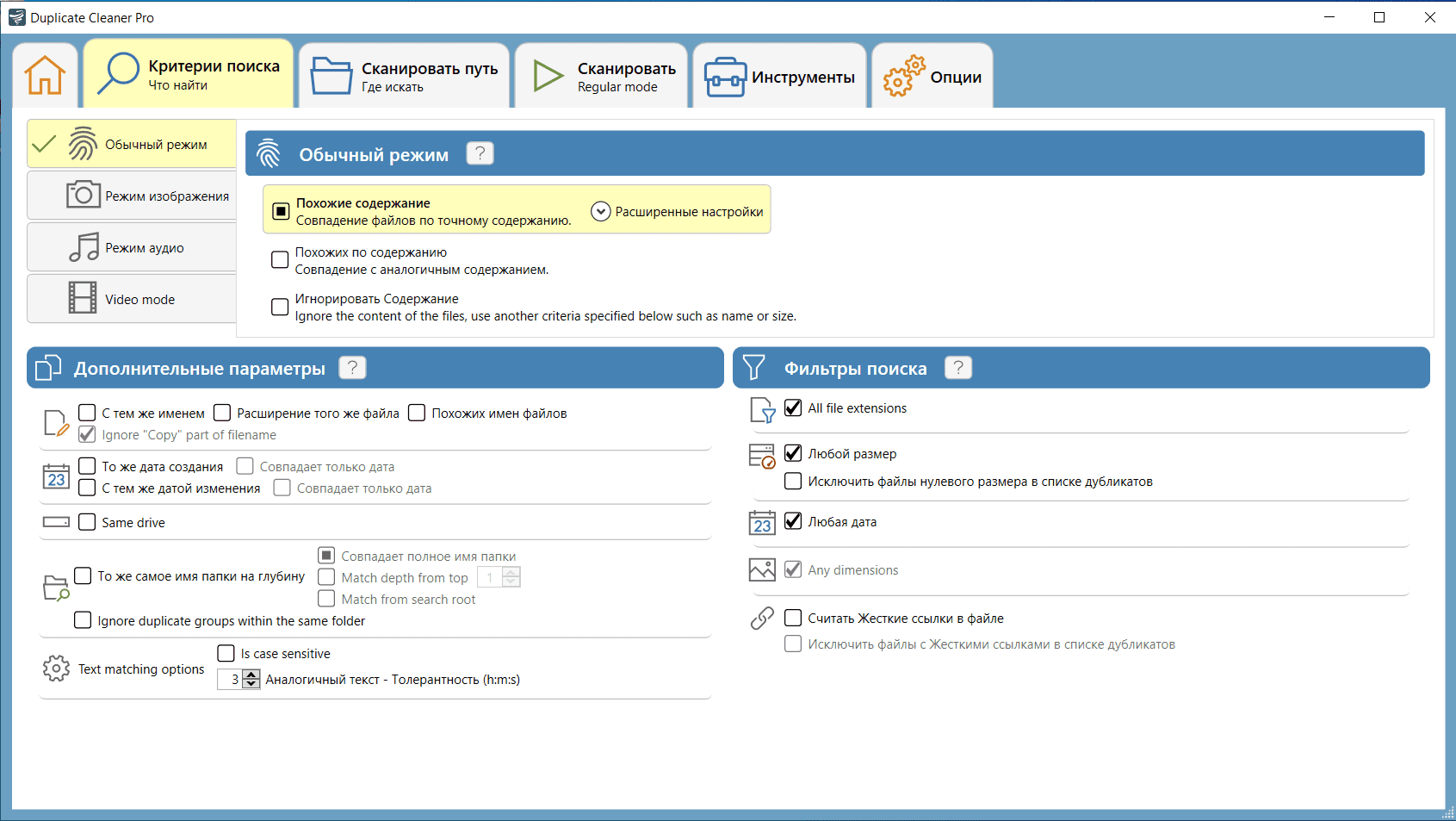The height and width of the screenshot is (821, 1456).
Task: Uncheck Любая дата filter
Action: click(793, 521)
